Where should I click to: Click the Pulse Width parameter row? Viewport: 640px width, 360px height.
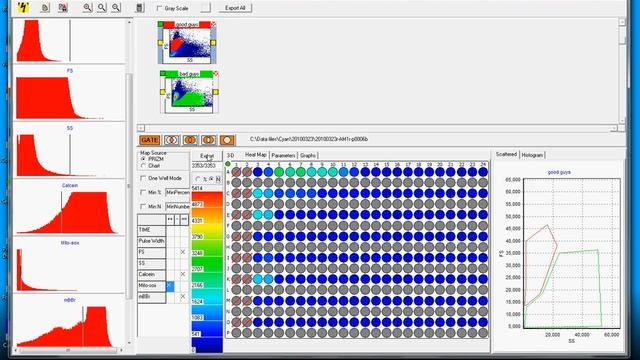[151, 241]
